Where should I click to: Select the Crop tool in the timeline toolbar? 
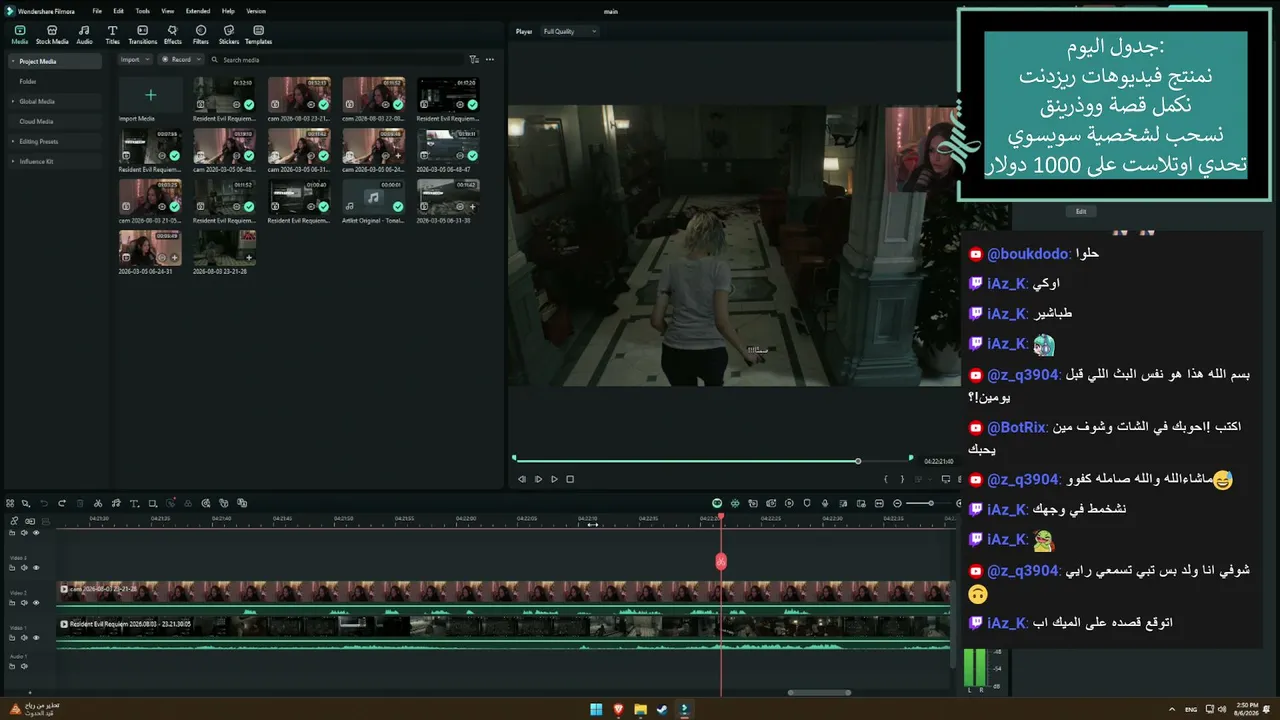click(x=152, y=503)
